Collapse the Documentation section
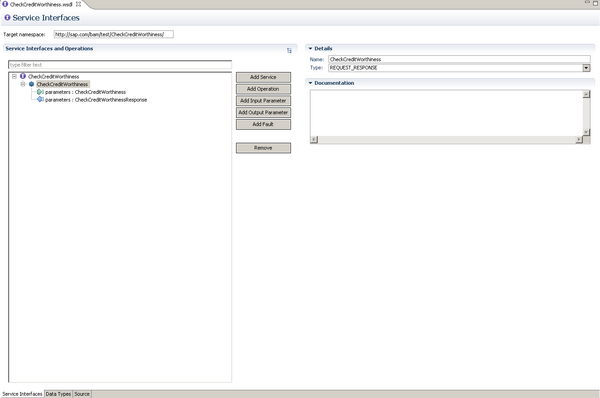 [310, 83]
